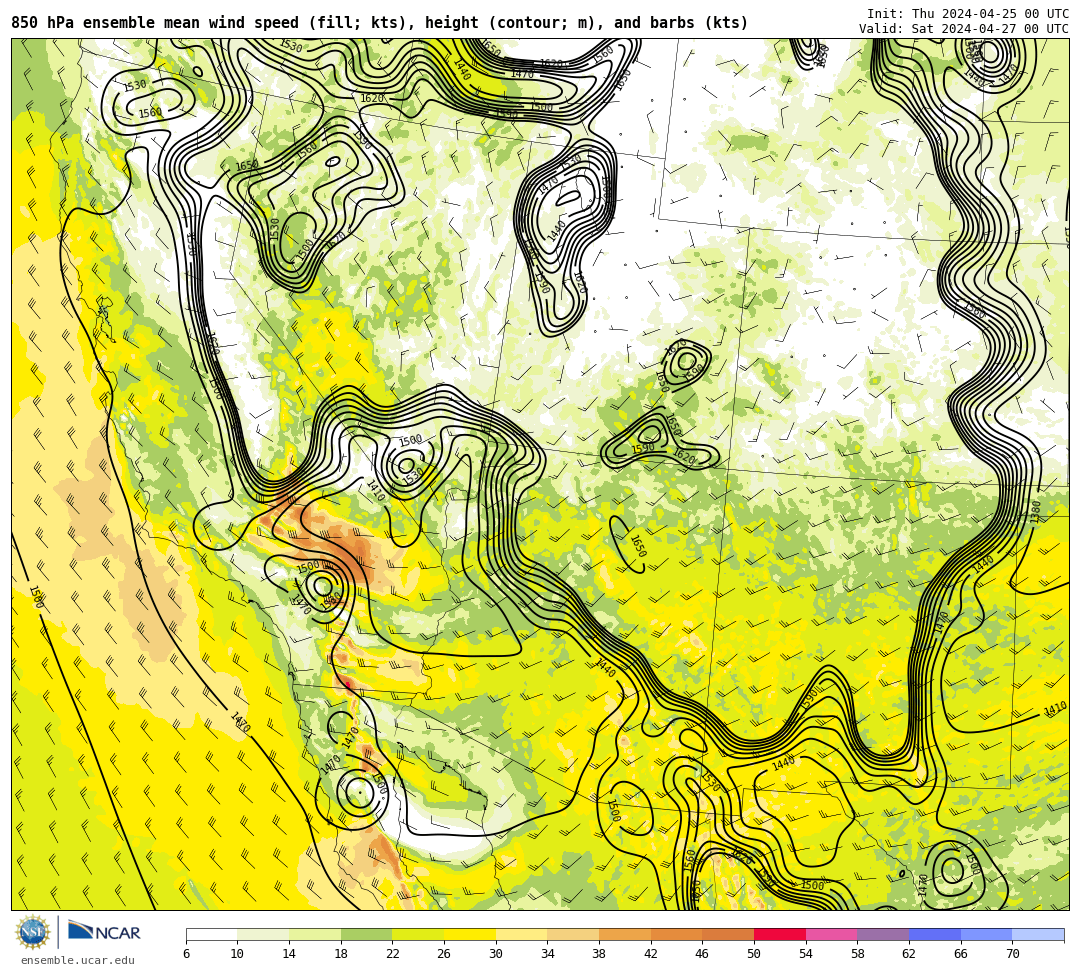Click the legend tick label 14
Viewport: 1080px width, 973px height.
[289, 954]
